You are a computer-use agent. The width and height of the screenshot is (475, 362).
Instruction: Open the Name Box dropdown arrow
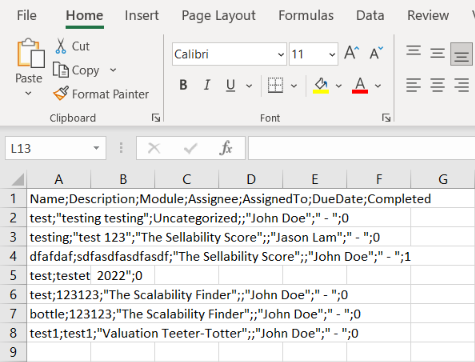pos(96,148)
